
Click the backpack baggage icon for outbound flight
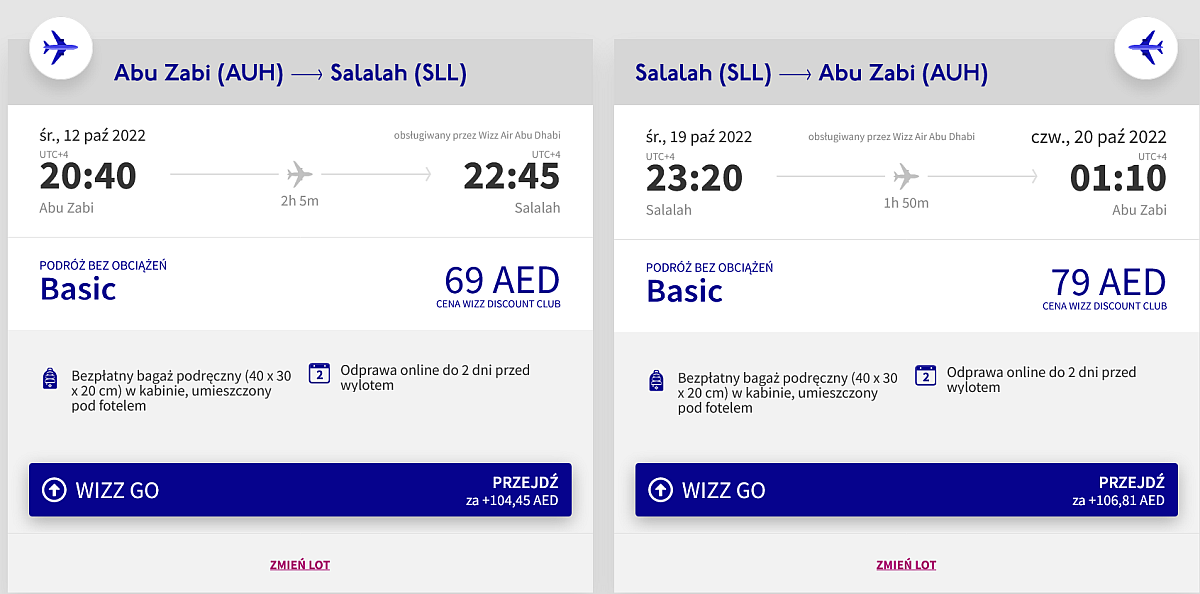(x=50, y=379)
